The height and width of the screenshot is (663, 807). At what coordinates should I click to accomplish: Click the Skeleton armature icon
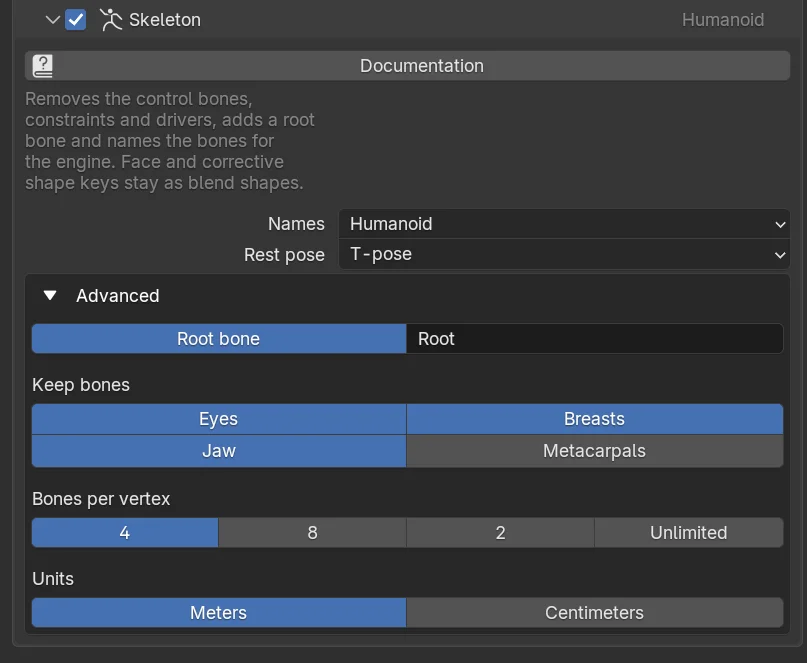click(x=111, y=20)
